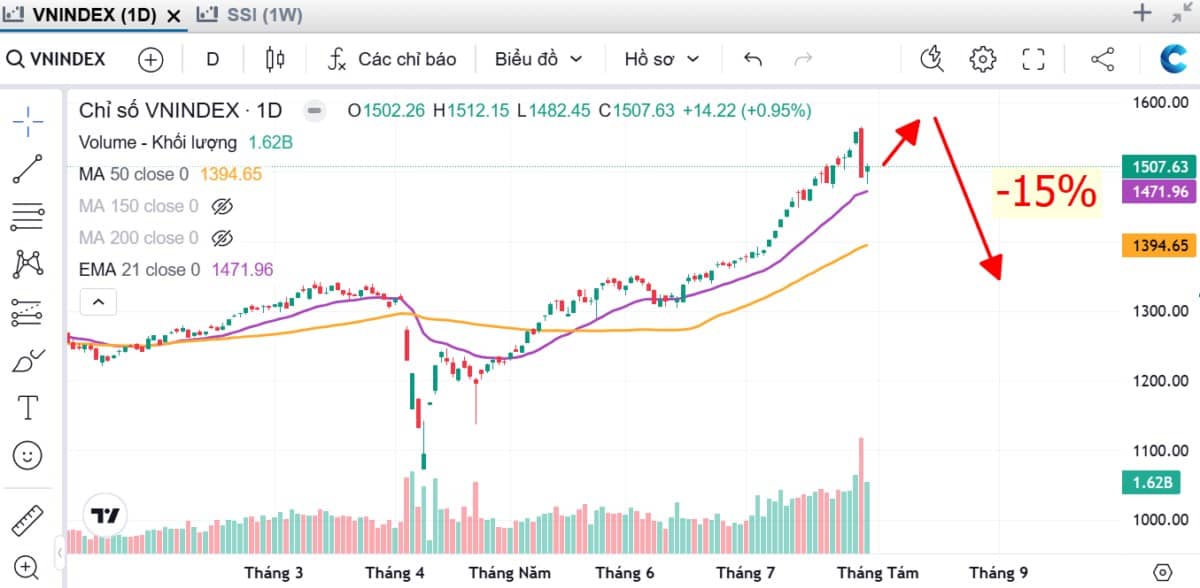Select the ruler measure tool

(x=28, y=521)
